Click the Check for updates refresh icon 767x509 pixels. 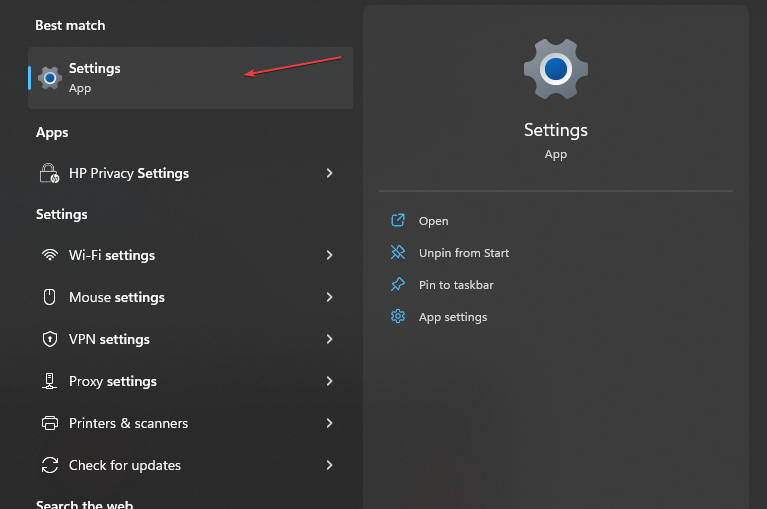49,465
